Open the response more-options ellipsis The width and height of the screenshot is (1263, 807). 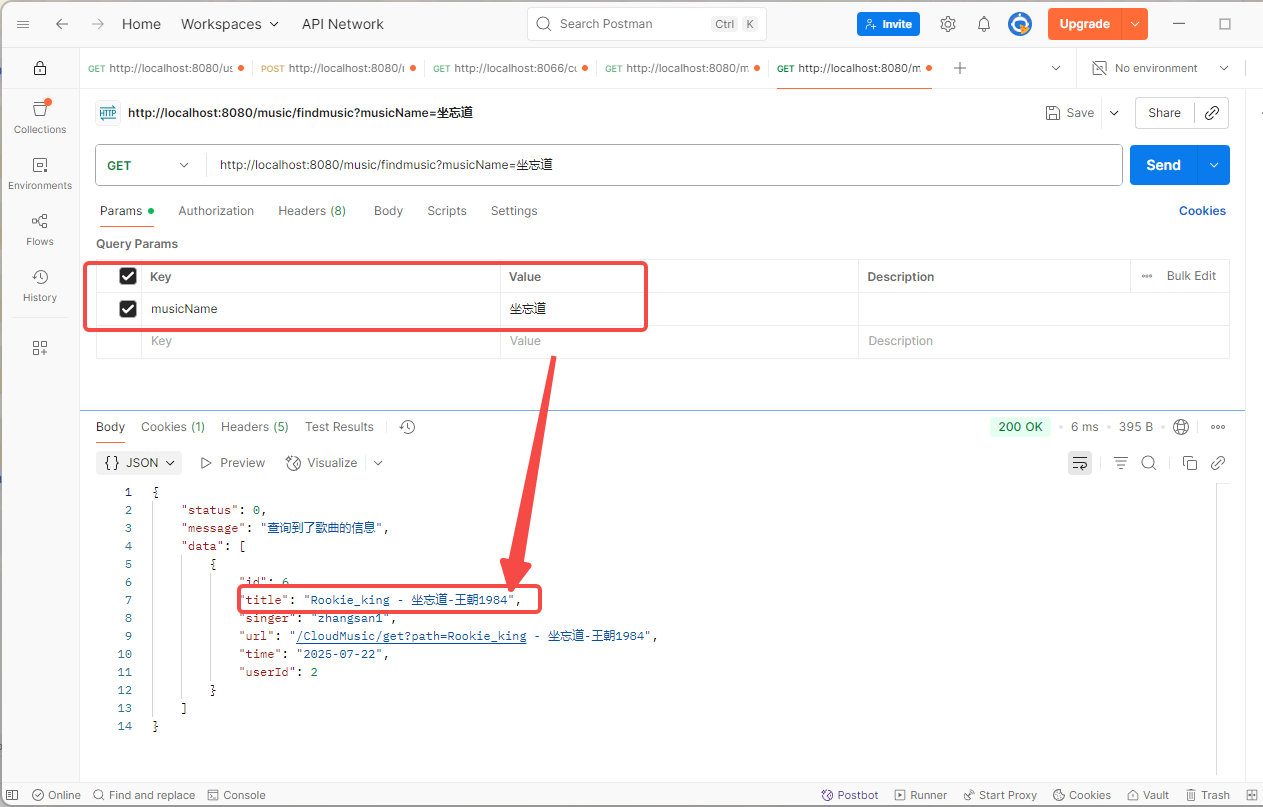pos(1218,427)
